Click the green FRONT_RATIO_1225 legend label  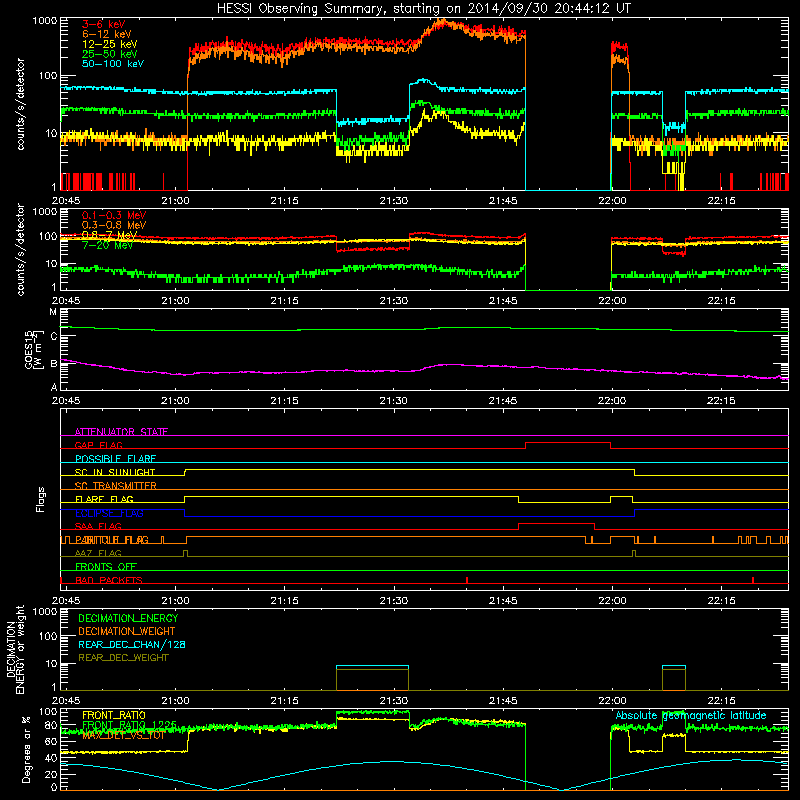(x=129, y=725)
